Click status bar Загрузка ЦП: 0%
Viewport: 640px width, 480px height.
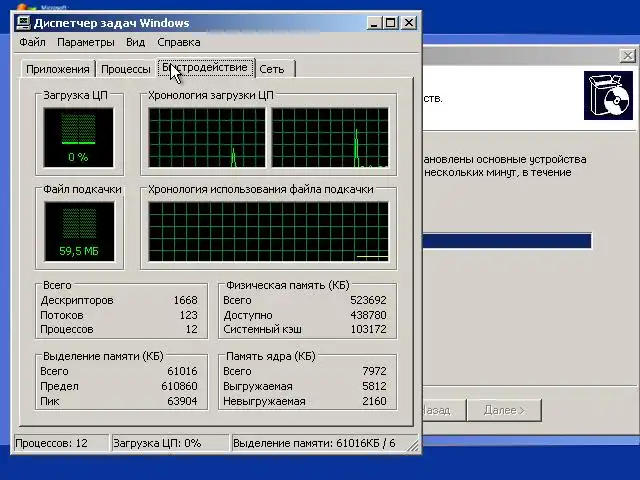[170, 443]
